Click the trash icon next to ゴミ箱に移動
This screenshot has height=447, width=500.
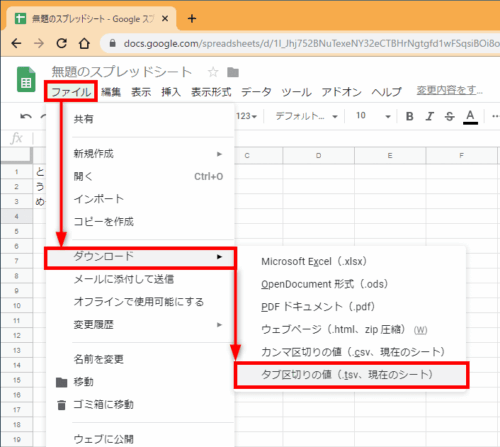pyautogui.click(x=61, y=405)
